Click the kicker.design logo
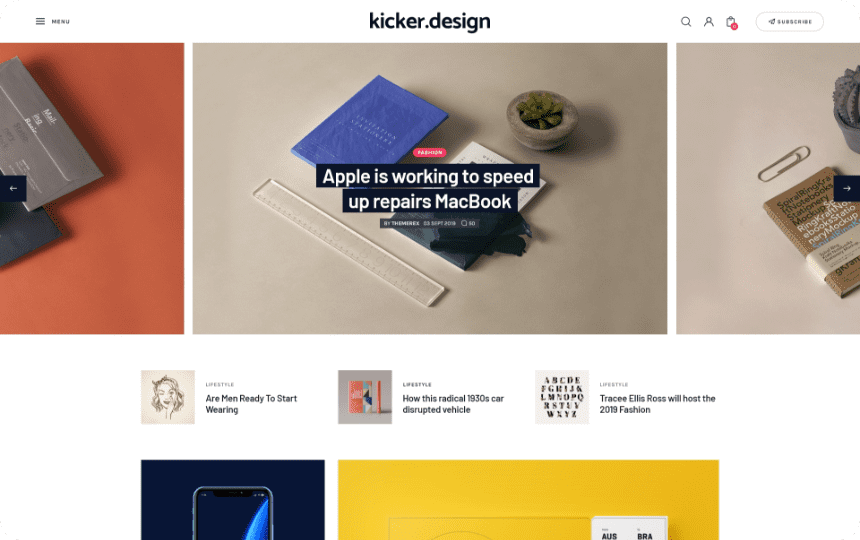Viewport: 860px width, 540px height. tap(429, 21)
